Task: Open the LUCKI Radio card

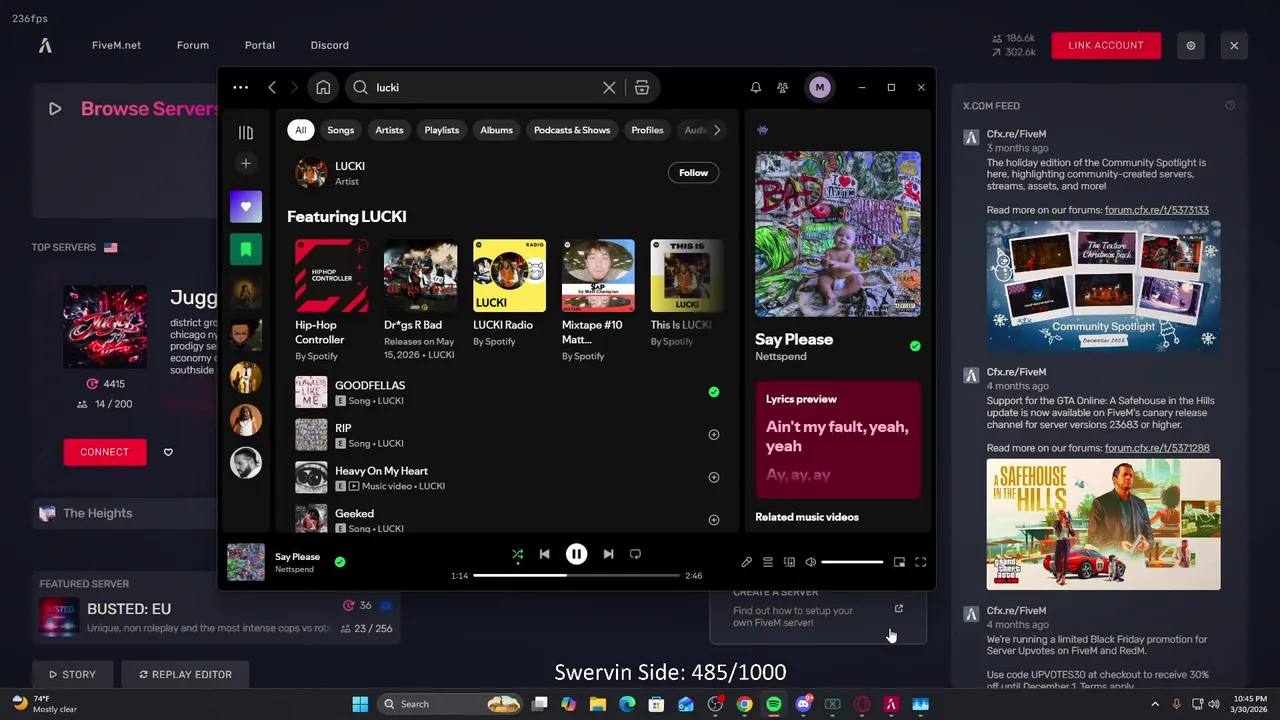Action: pyautogui.click(x=509, y=300)
